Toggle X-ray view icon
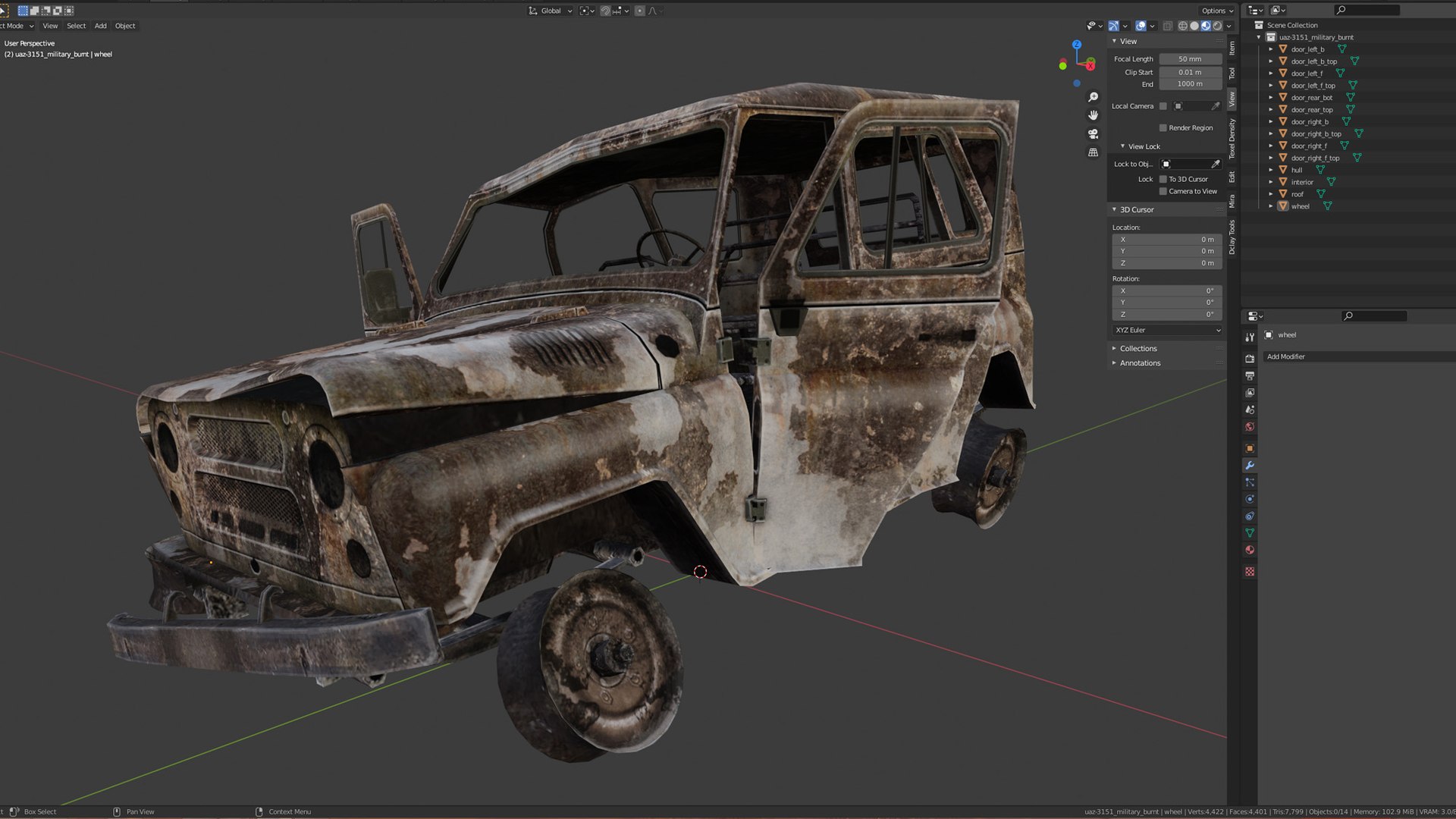 pyautogui.click(x=1167, y=26)
